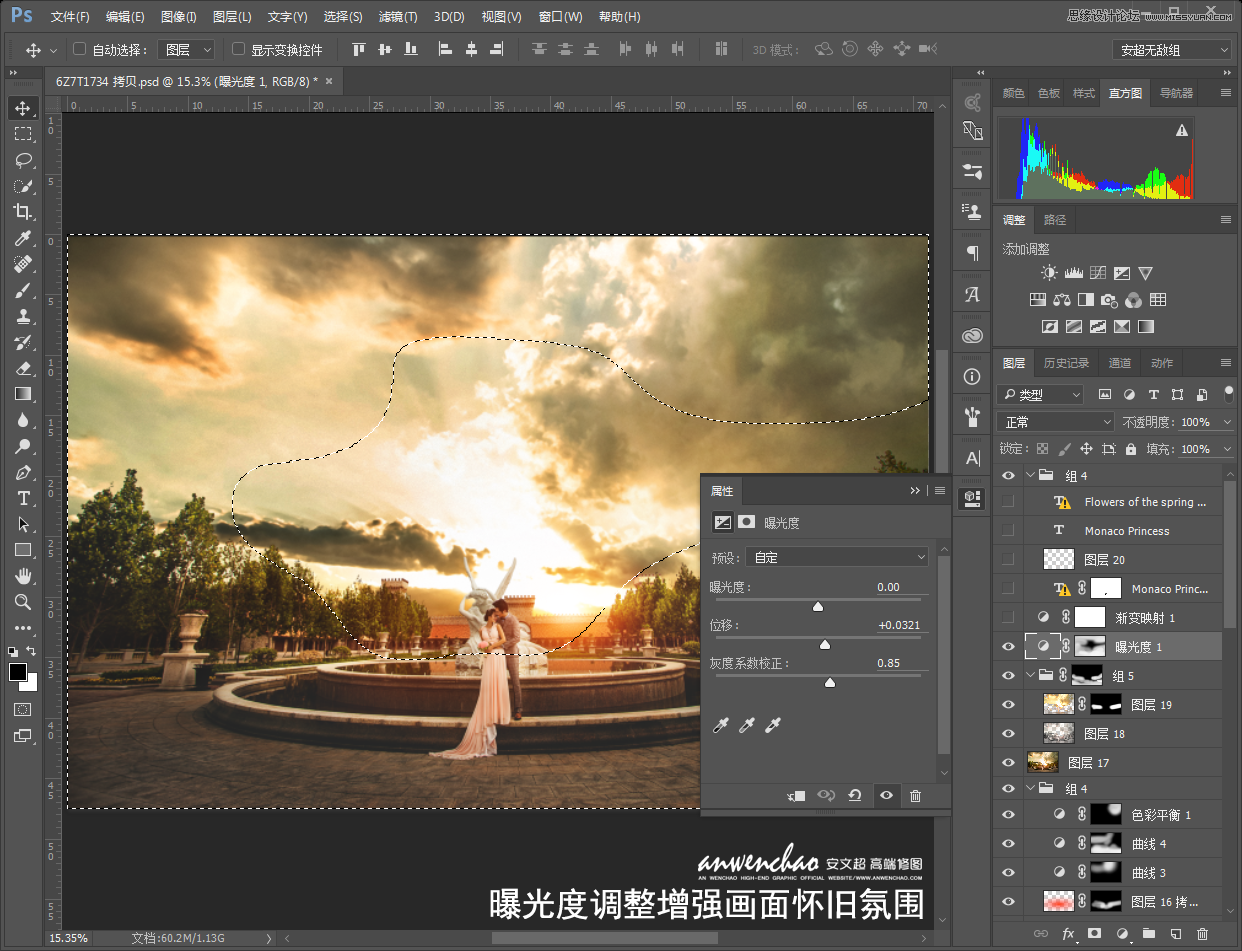This screenshot has height=951, width=1242.
Task: Open the 图像(I) menu
Action: pyautogui.click(x=179, y=17)
